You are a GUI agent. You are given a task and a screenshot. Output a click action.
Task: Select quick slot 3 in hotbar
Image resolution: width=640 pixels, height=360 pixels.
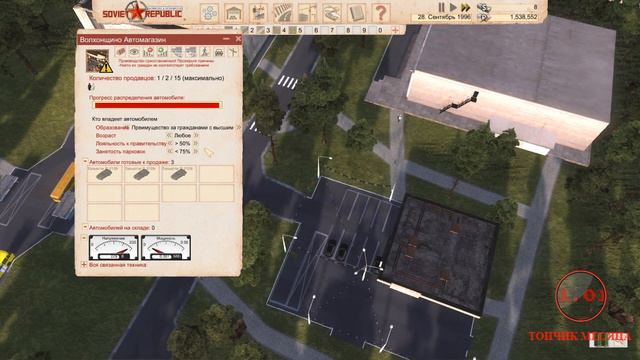tap(264, 30)
